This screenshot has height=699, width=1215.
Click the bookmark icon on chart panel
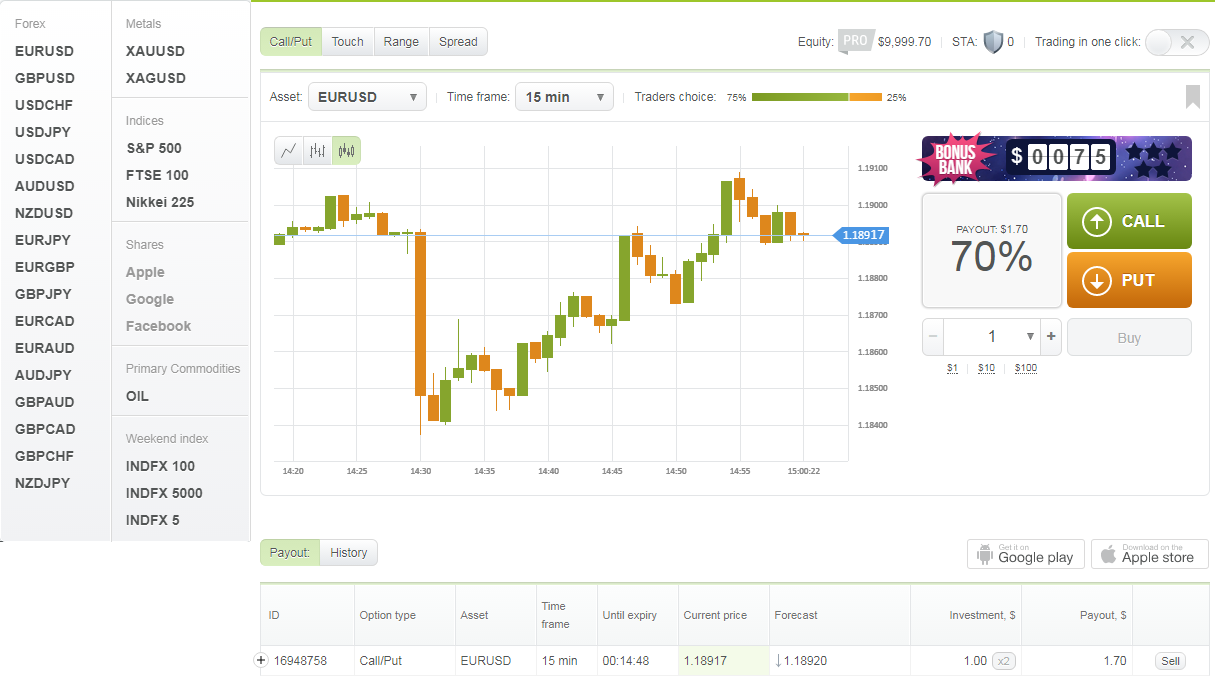[x=1192, y=97]
